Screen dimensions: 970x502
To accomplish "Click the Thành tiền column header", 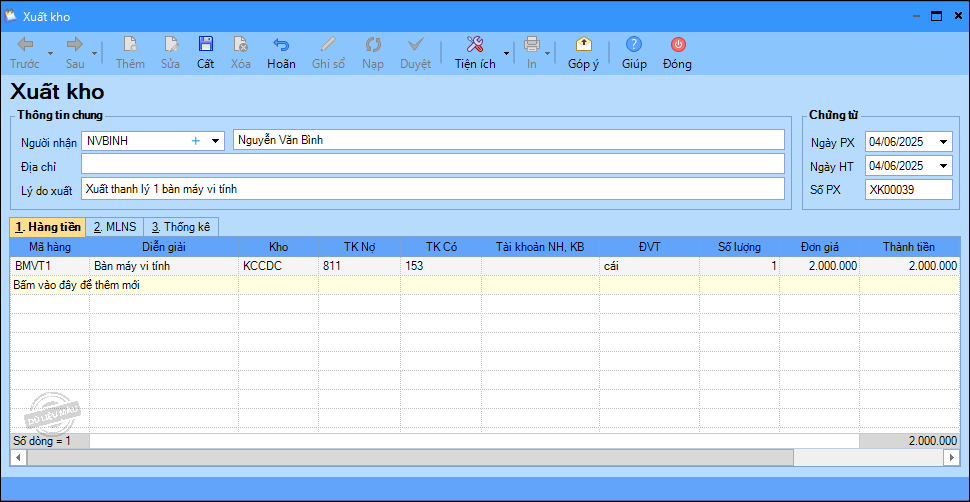I will 909,247.
